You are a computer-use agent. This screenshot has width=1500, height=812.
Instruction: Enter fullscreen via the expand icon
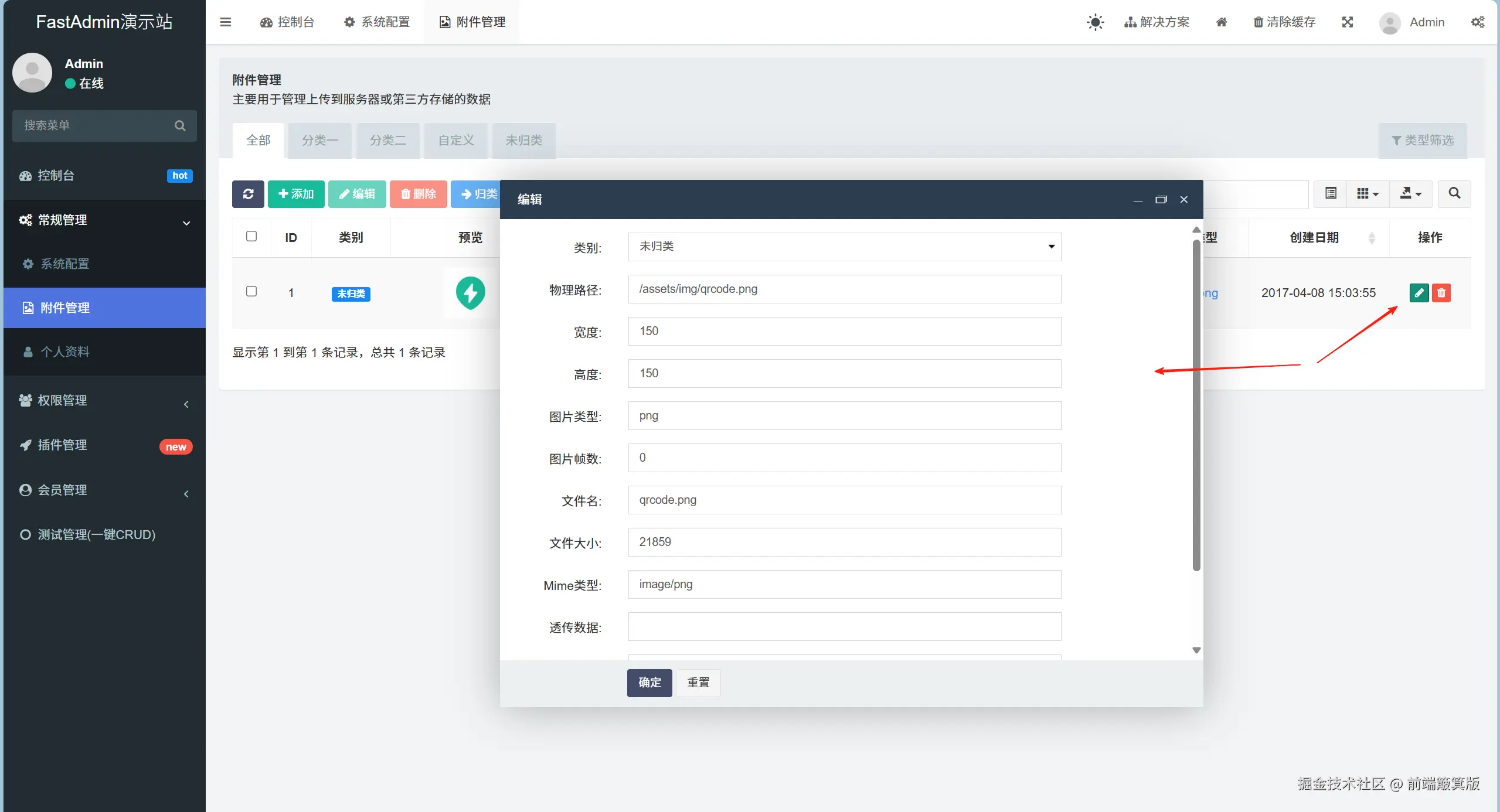(x=1348, y=22)
